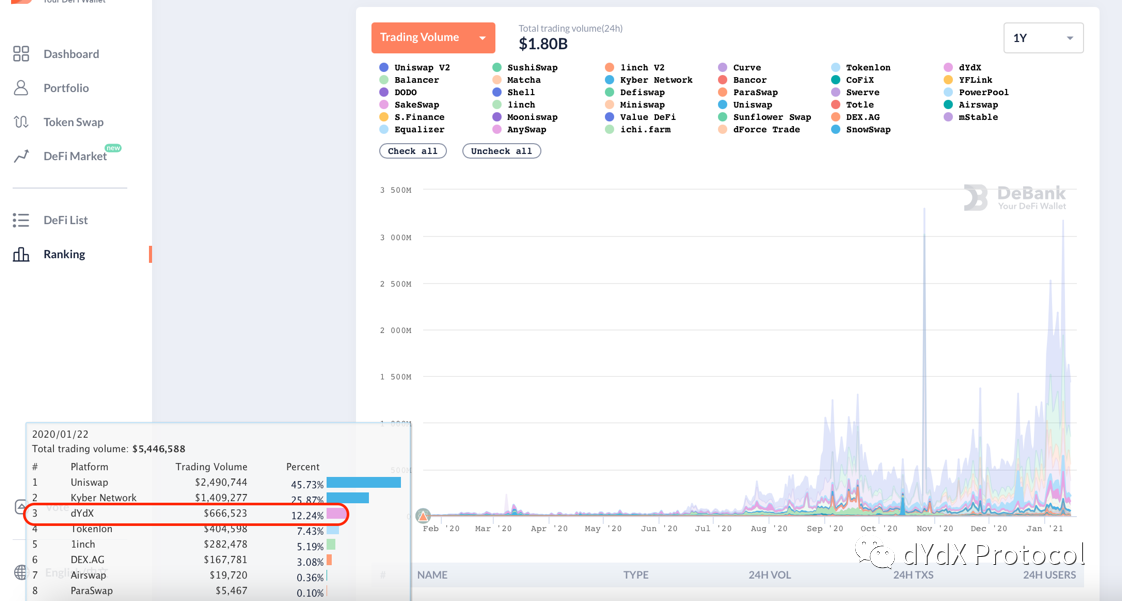Click the SushiSwap green color dot

point(497,68)
